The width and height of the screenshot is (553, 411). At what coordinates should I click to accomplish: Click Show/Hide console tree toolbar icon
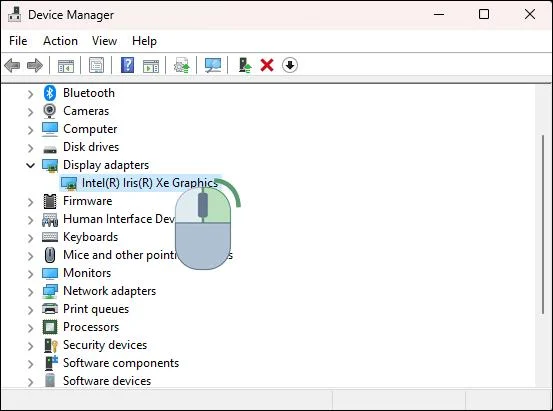point(66,66)
